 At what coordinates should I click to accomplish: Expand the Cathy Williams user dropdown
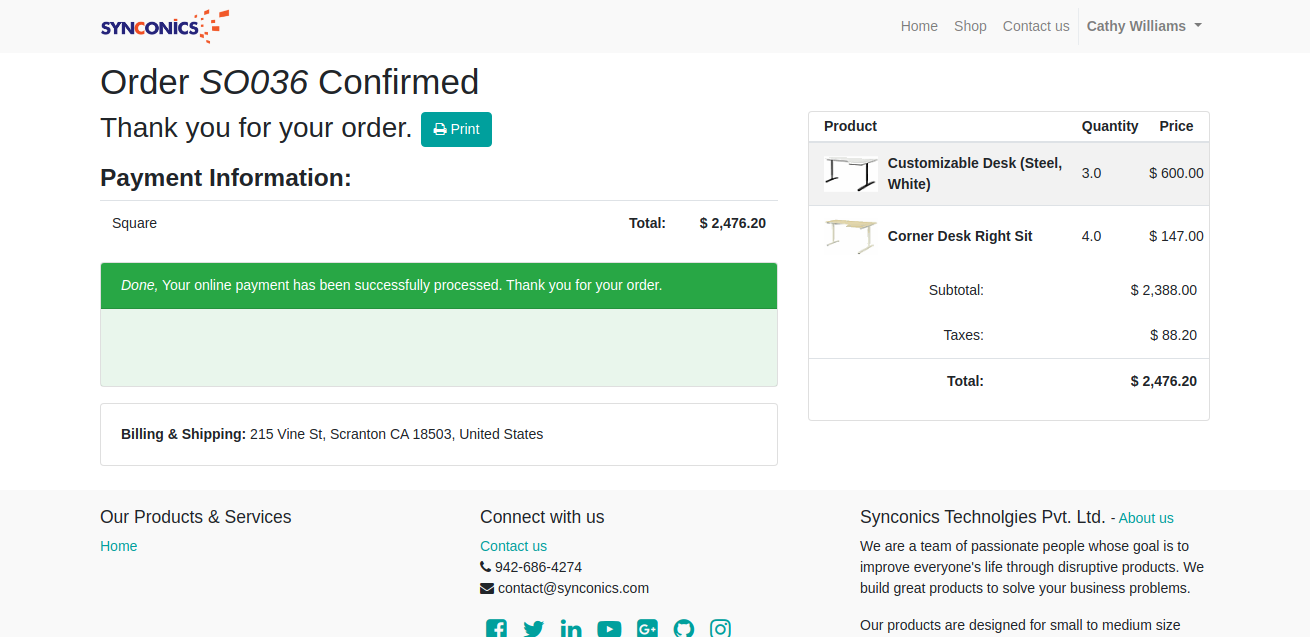click(1144, 26)
